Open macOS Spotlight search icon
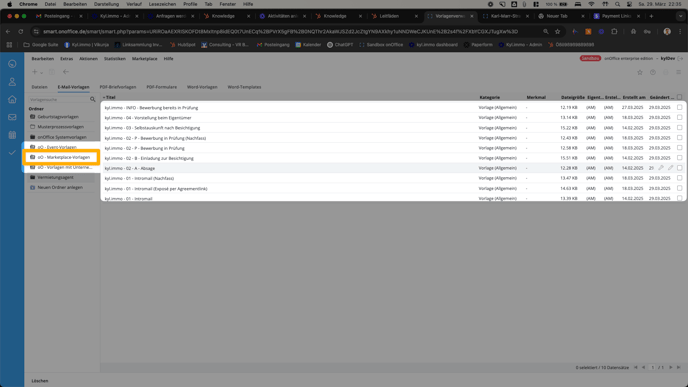Viewport: 688px width, 387px height. point(617,4)
